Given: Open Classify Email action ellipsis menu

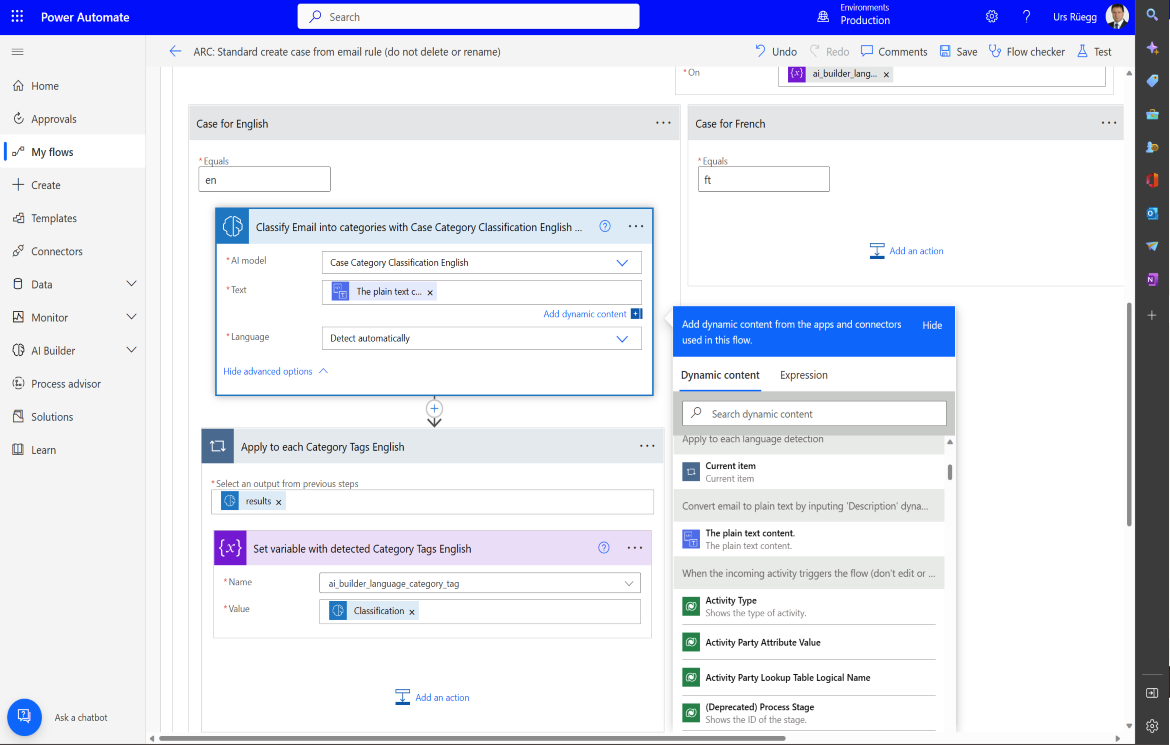Looking at the screenshot, I should point(636,226).
